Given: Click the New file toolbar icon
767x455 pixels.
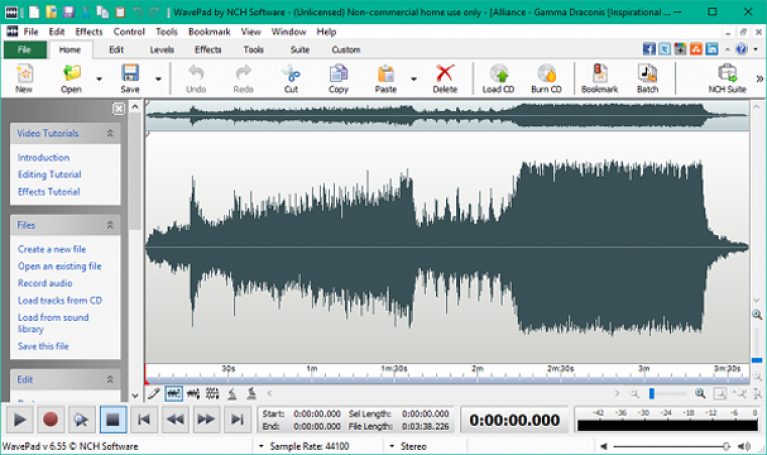Looking at the screenshot, I should point(24,73).
